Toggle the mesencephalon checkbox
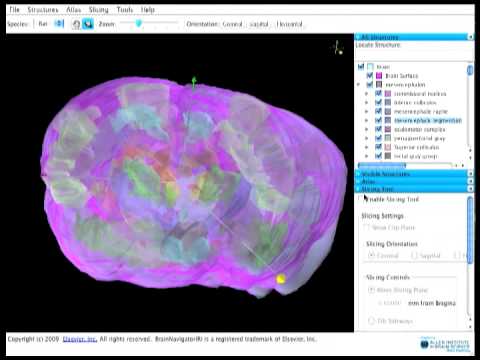This screenshot has width=480, height=360. (x=369, y=85)
